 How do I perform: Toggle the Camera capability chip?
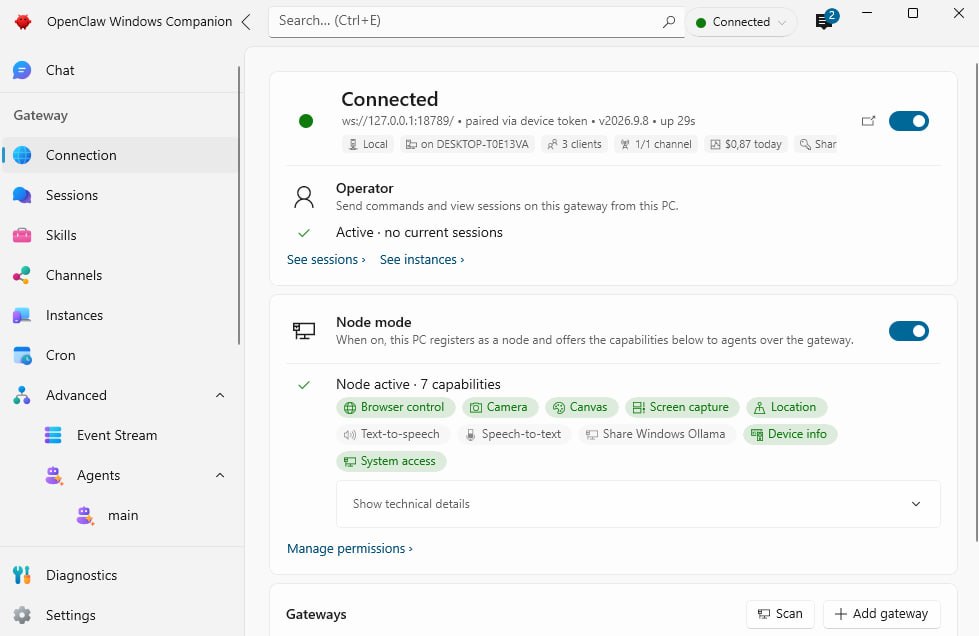point(499,407)
